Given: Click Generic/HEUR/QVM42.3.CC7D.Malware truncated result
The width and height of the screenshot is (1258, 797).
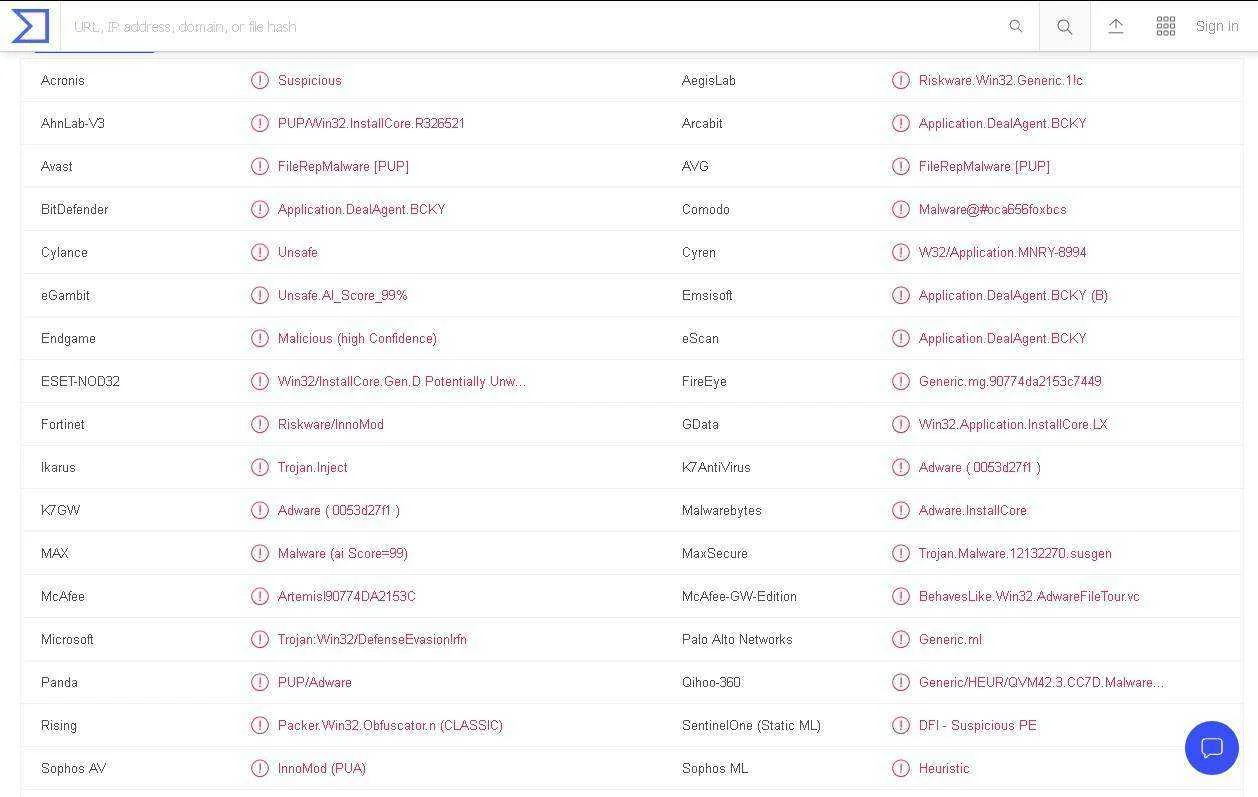Looking at the screenshot, I should point(1041,682).
